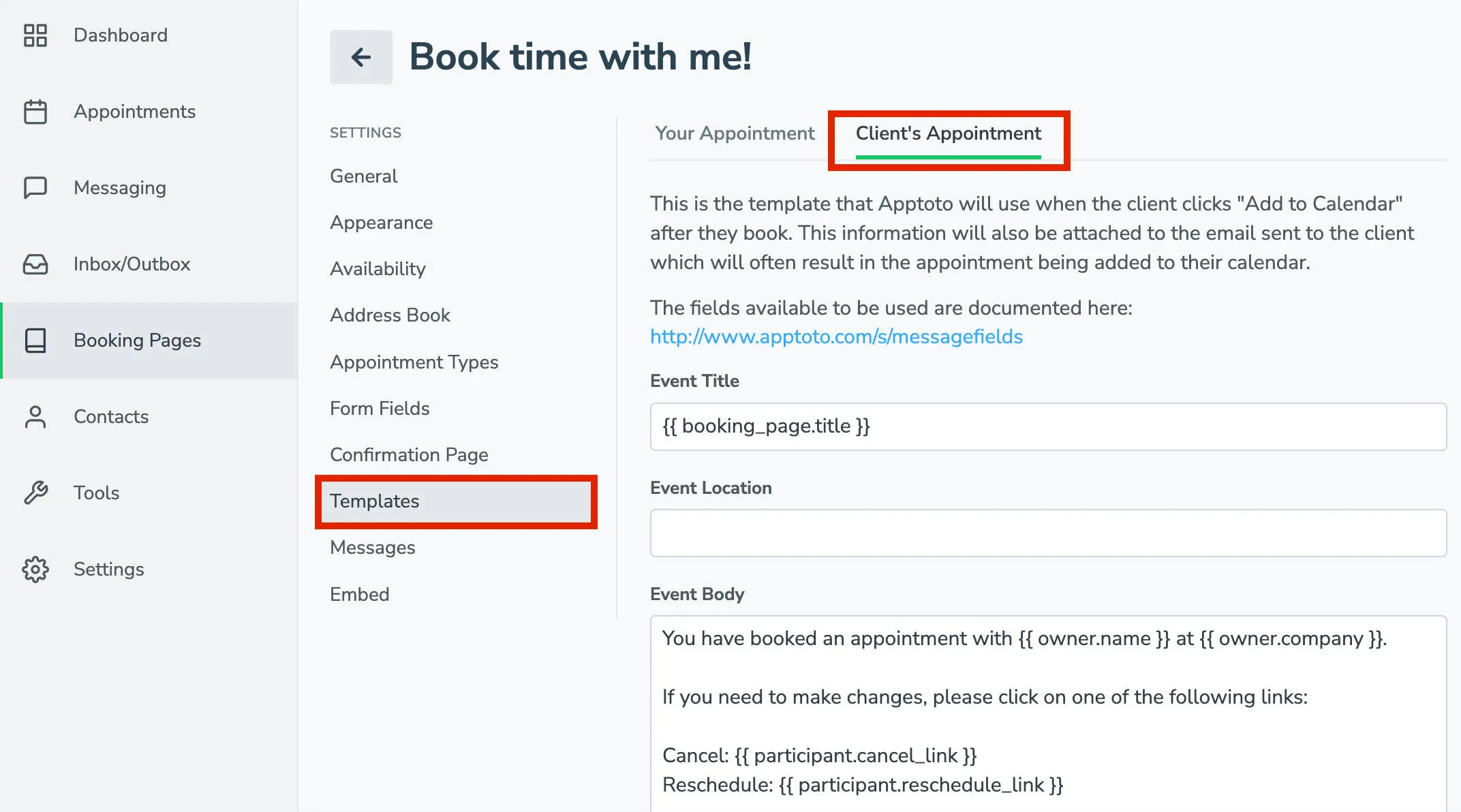Open the messagefields documentation link

click(836, 337)
